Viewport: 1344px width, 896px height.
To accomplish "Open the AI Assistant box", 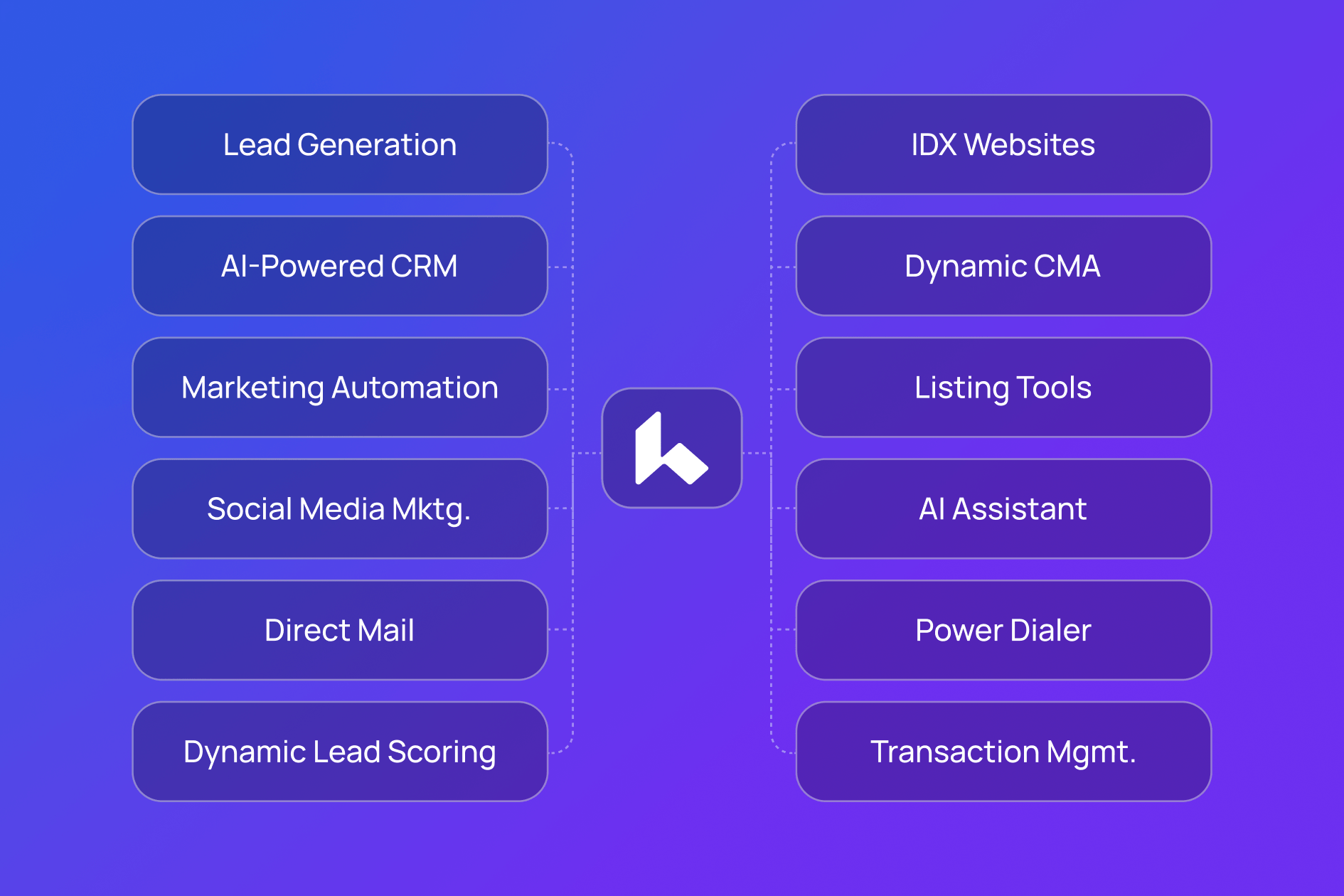I will click(1003, 508).
